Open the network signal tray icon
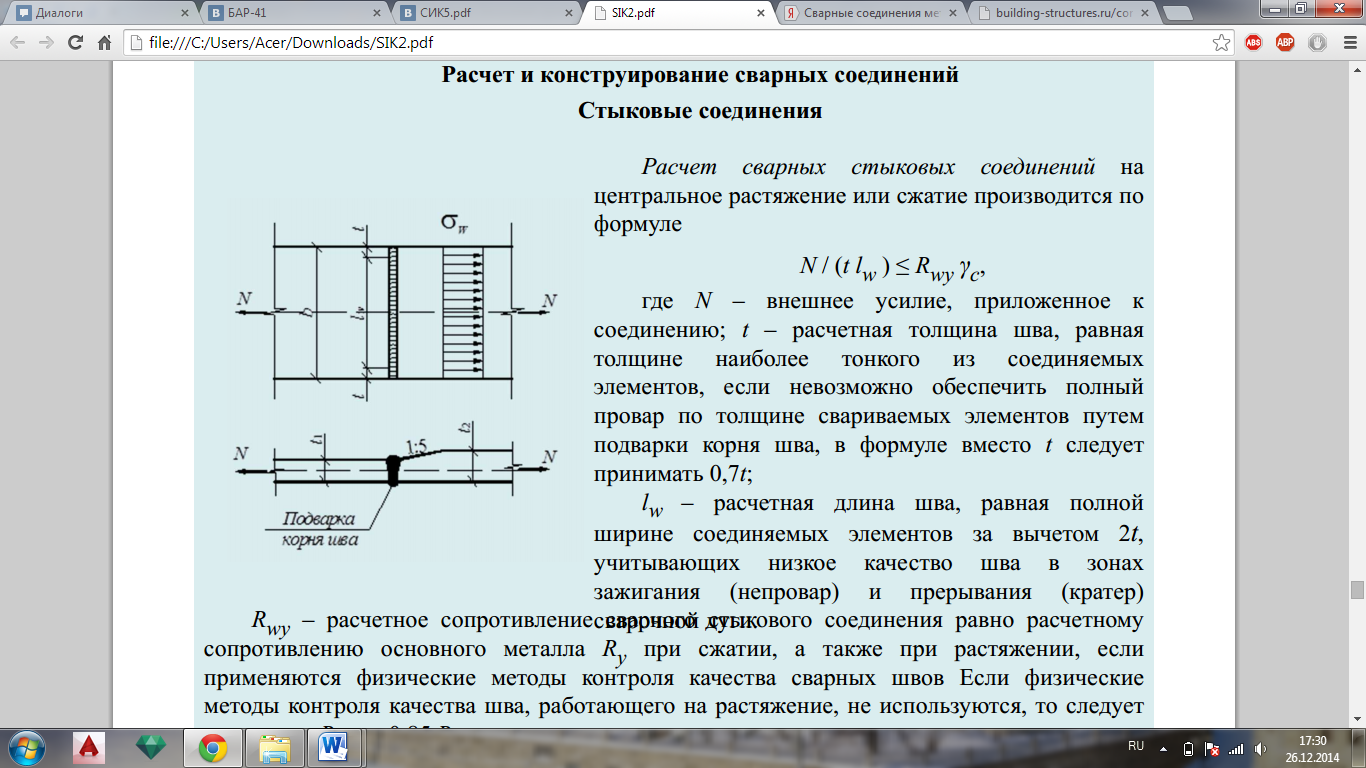 tap(1236, 748)
